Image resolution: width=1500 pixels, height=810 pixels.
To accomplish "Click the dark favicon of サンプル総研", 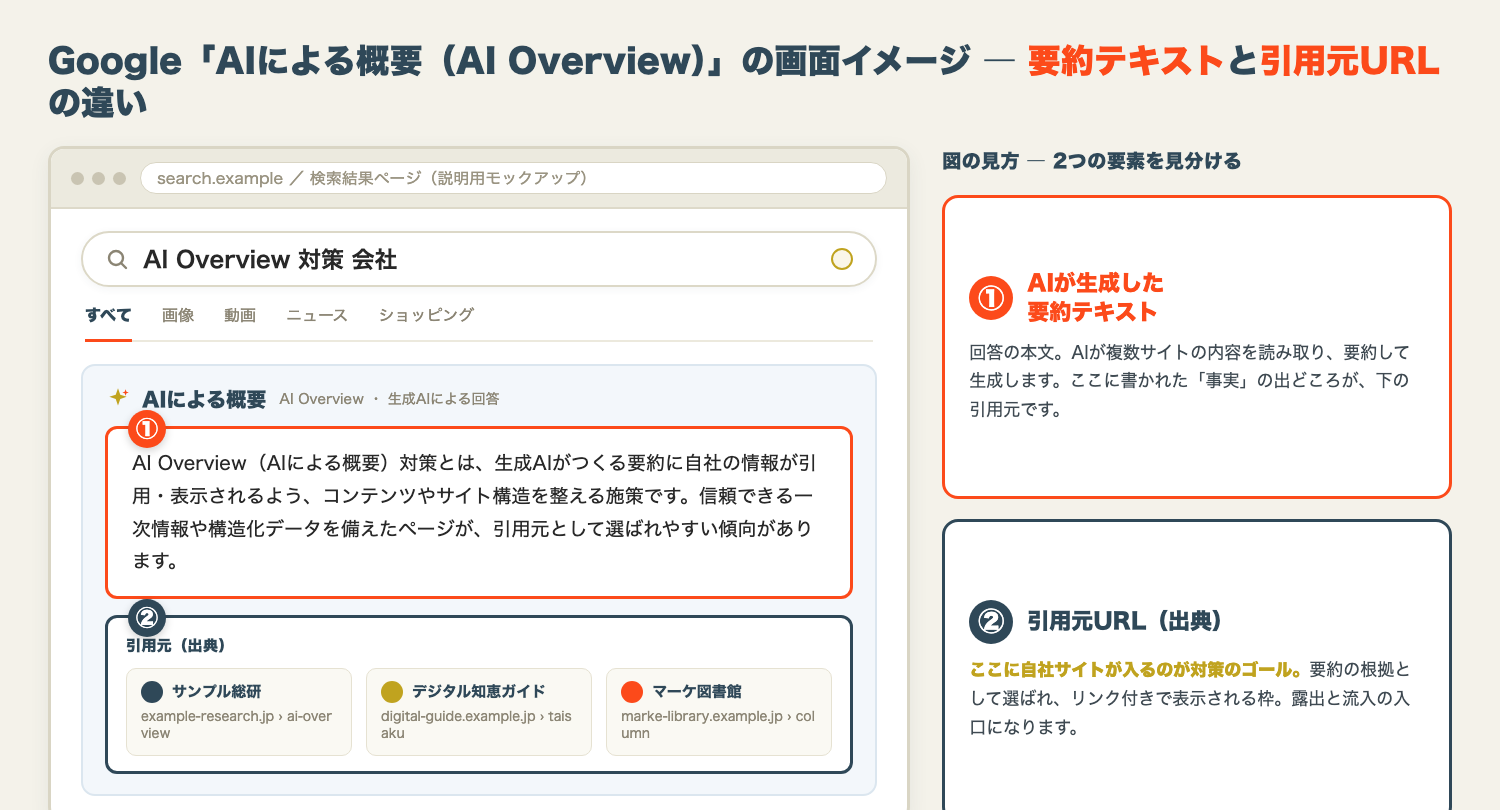I will pos(151,692).
